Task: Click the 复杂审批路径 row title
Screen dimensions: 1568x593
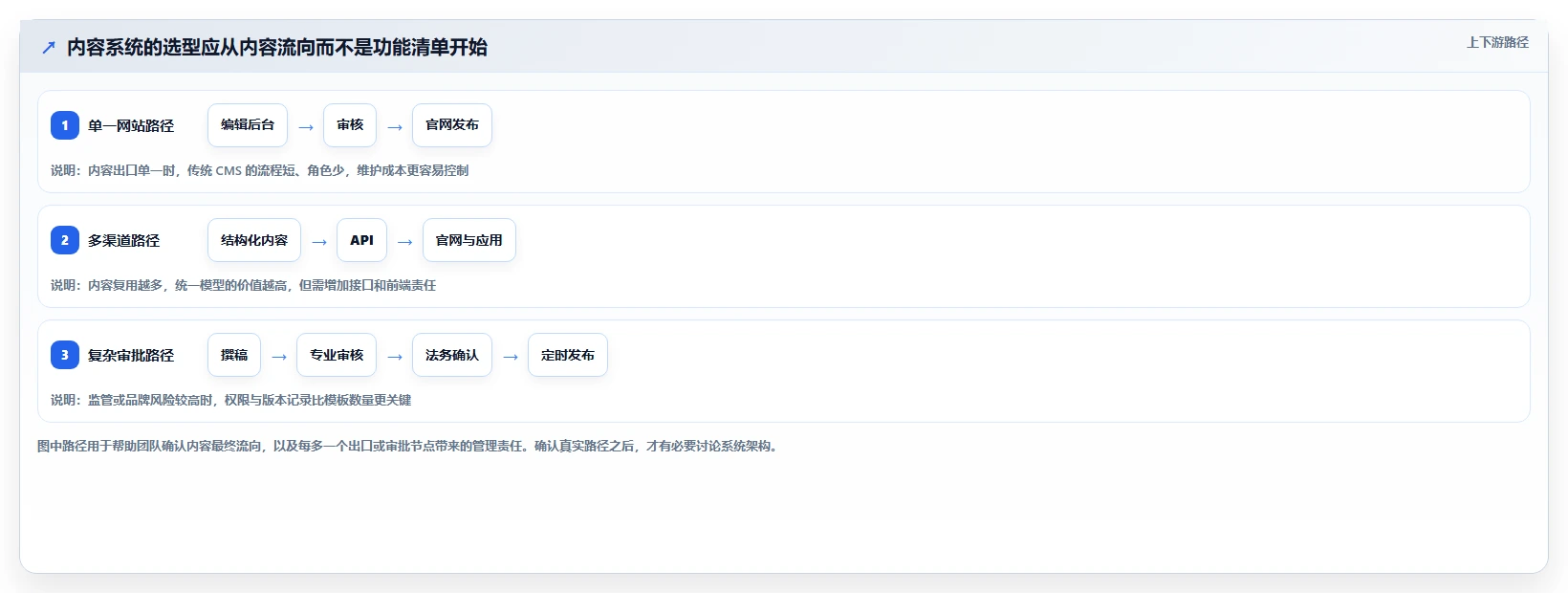Action: point(131,355)
